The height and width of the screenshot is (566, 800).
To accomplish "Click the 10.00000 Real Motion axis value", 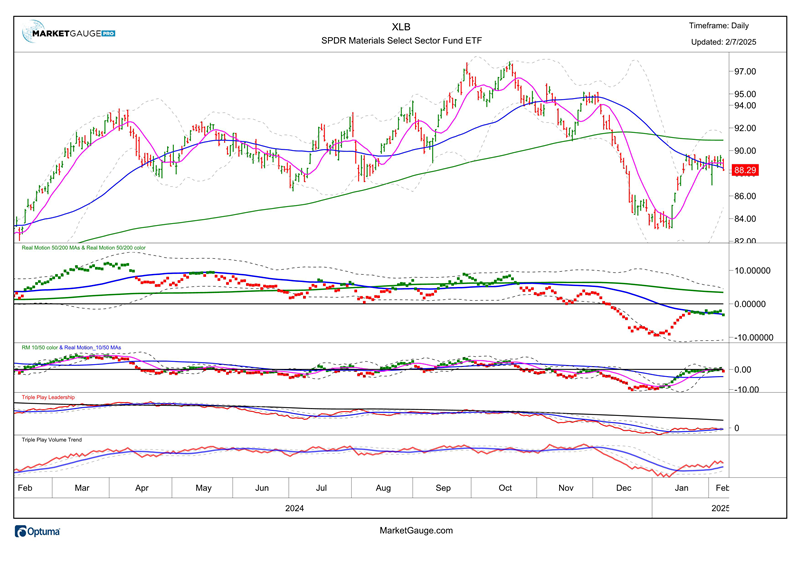I will (x=756, y=270).
